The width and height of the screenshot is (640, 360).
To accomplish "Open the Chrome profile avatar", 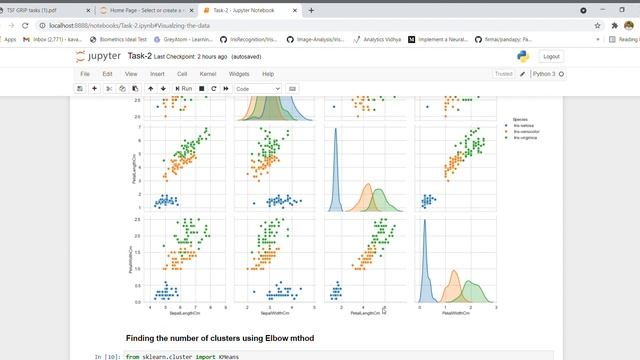I will click(629, 25).
